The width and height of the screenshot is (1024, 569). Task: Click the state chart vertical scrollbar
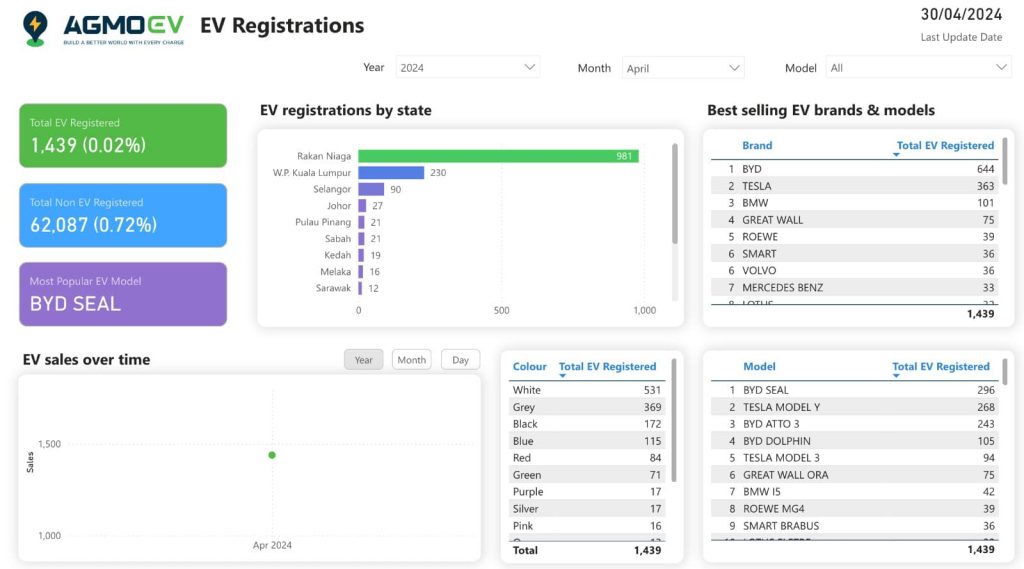pos(675,195)
